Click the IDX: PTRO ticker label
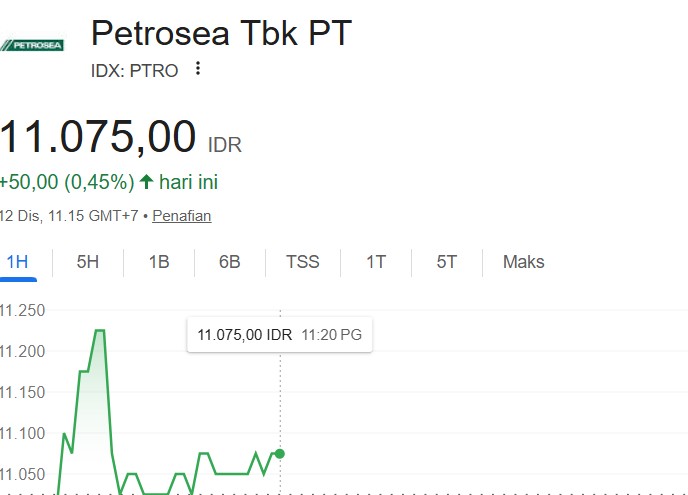688x495 pixels. (134, 69)
